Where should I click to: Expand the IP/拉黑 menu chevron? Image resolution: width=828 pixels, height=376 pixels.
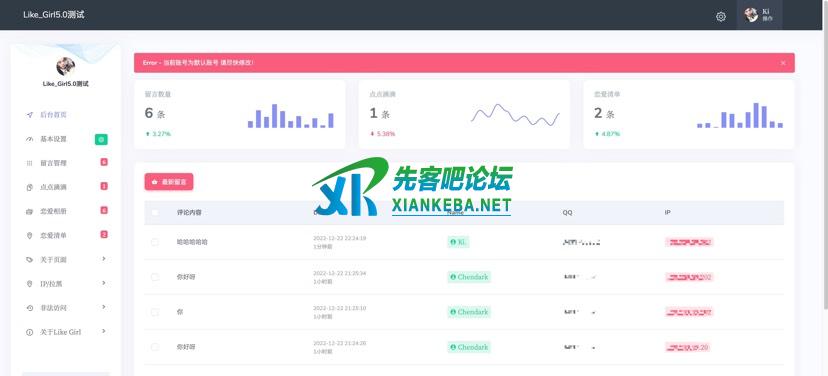(104, 283)
